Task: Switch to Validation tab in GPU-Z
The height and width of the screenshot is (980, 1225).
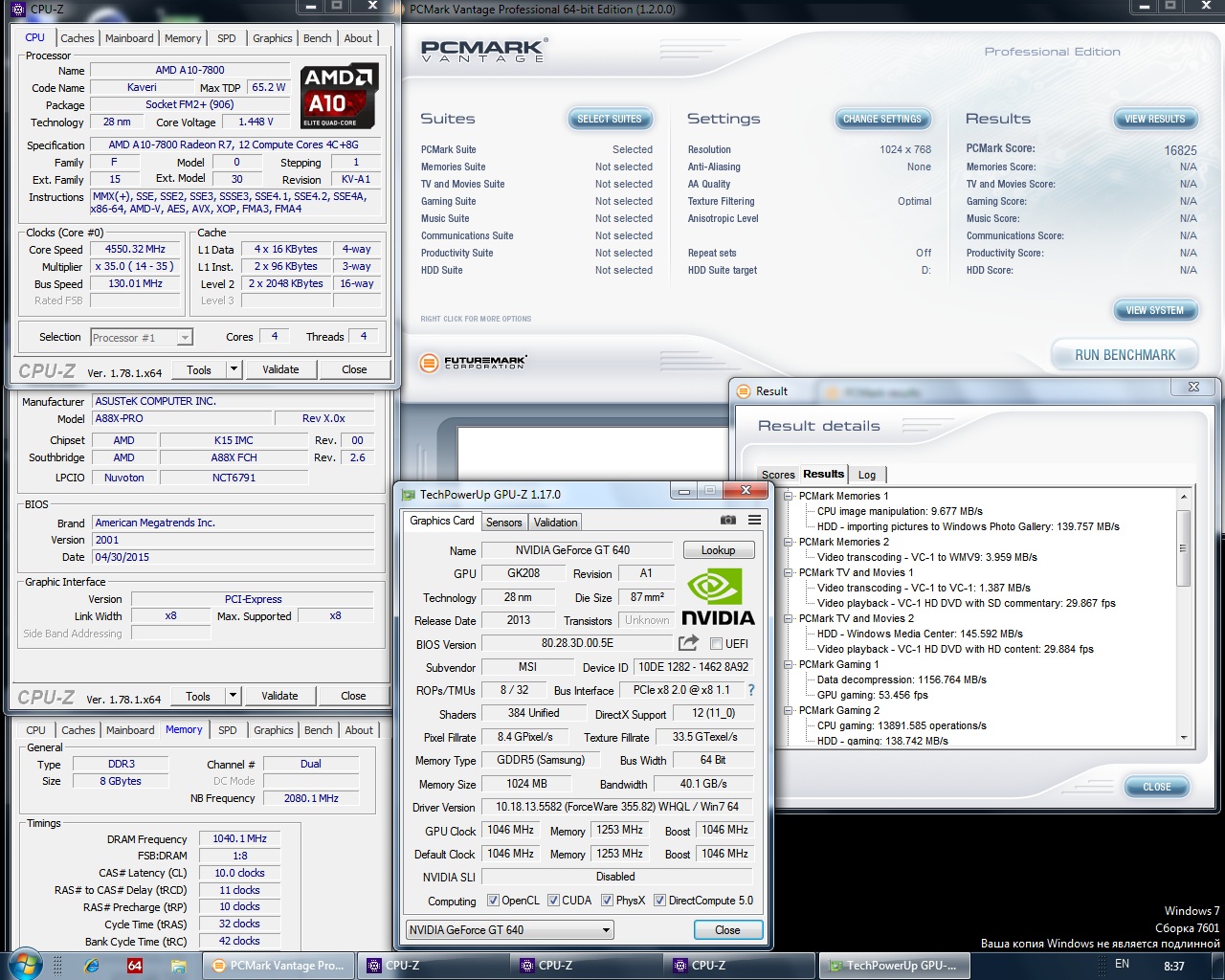Action: pyautogui.click(x=555, y=522)
